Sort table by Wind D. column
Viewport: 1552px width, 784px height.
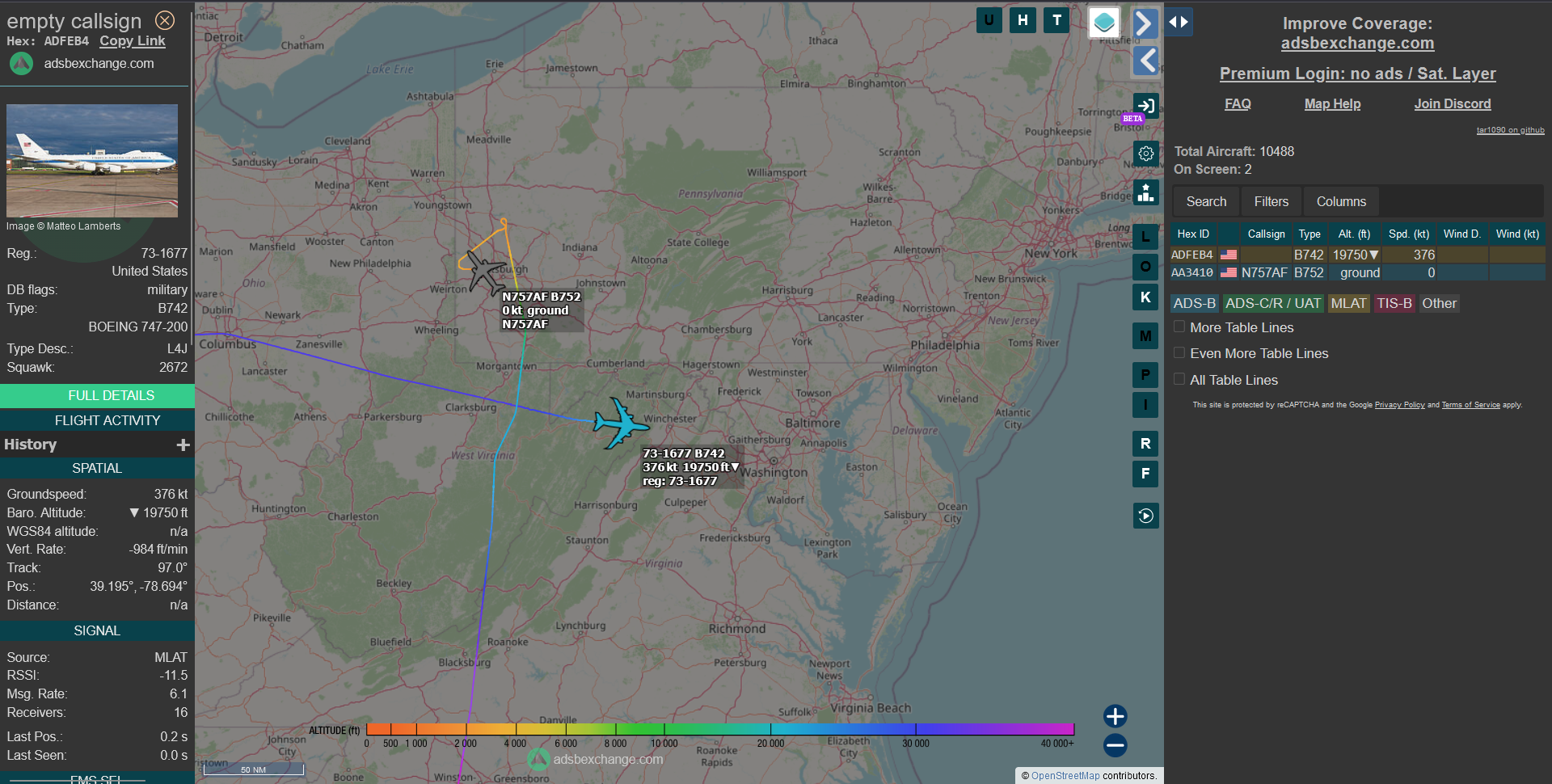pyautogui.click(x=1461, y=234)
